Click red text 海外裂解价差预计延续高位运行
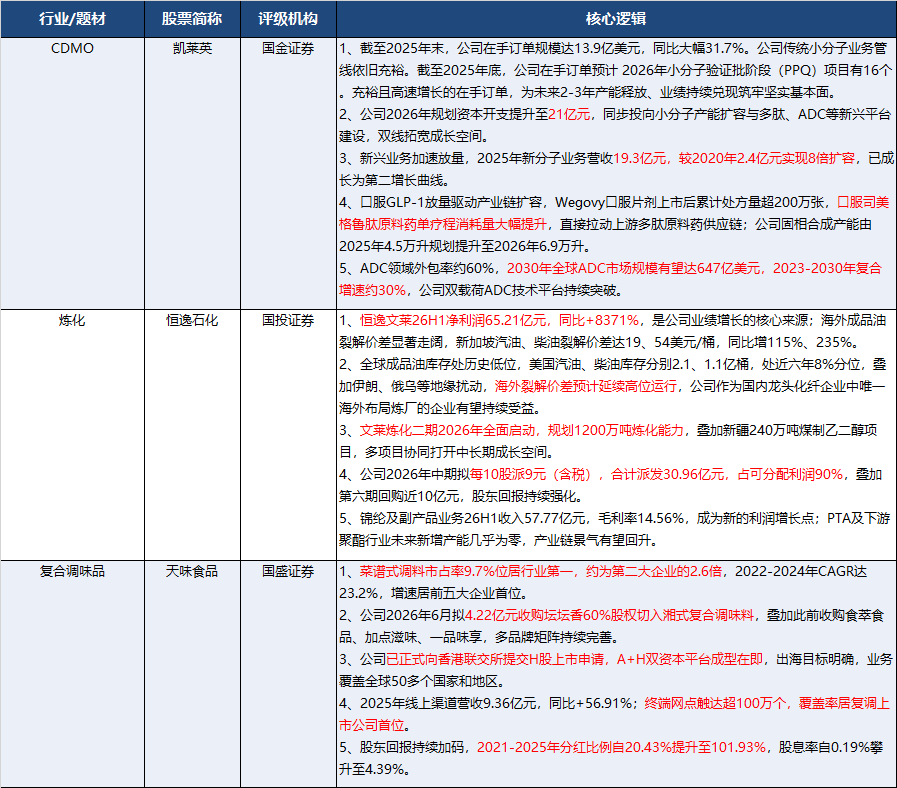The height and width of the screenshot is (788, 897). click(x=586, y=386)
